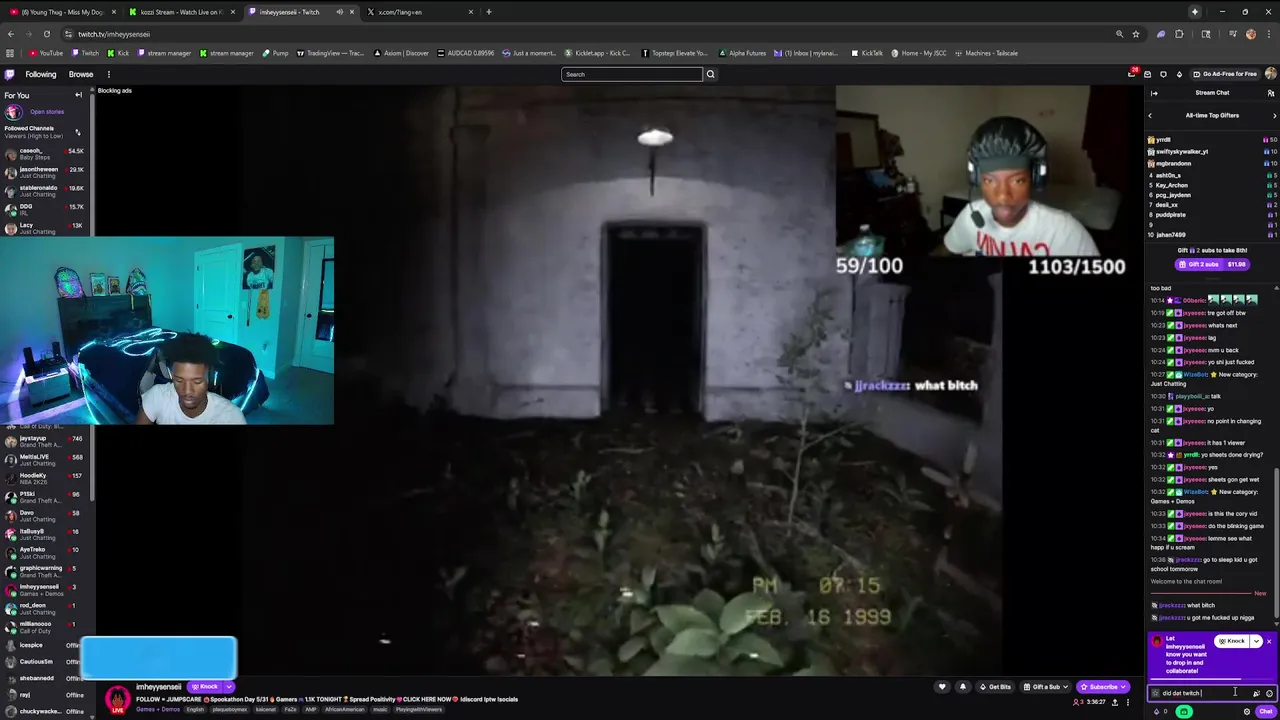This screenshot has height=720, width=1280.
Task: Click the imheyysenseii live channel avatar
Action: click(118, 698)
